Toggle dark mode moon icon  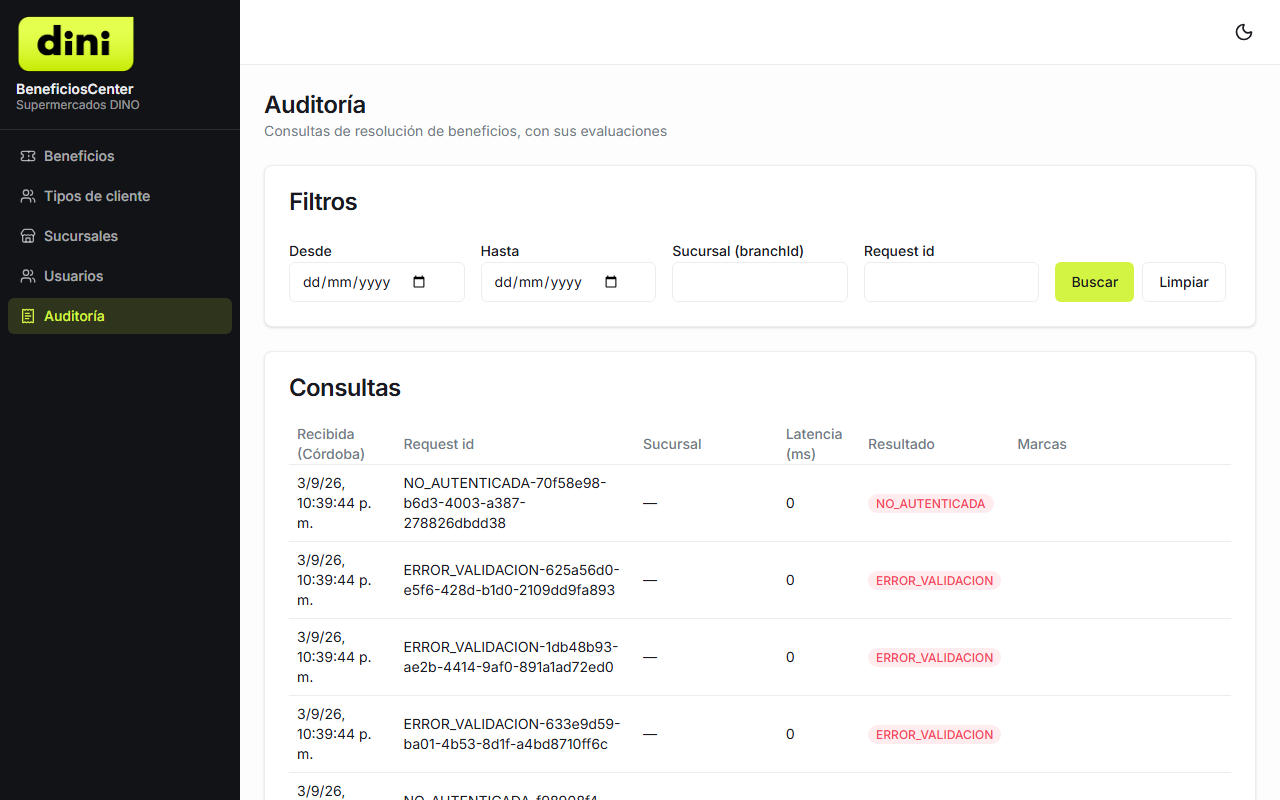point(1244,32)
